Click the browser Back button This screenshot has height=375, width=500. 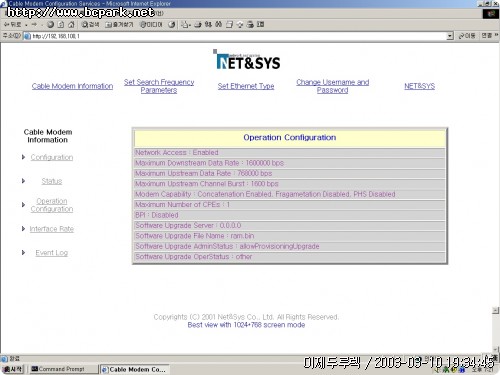pos(12,25)
